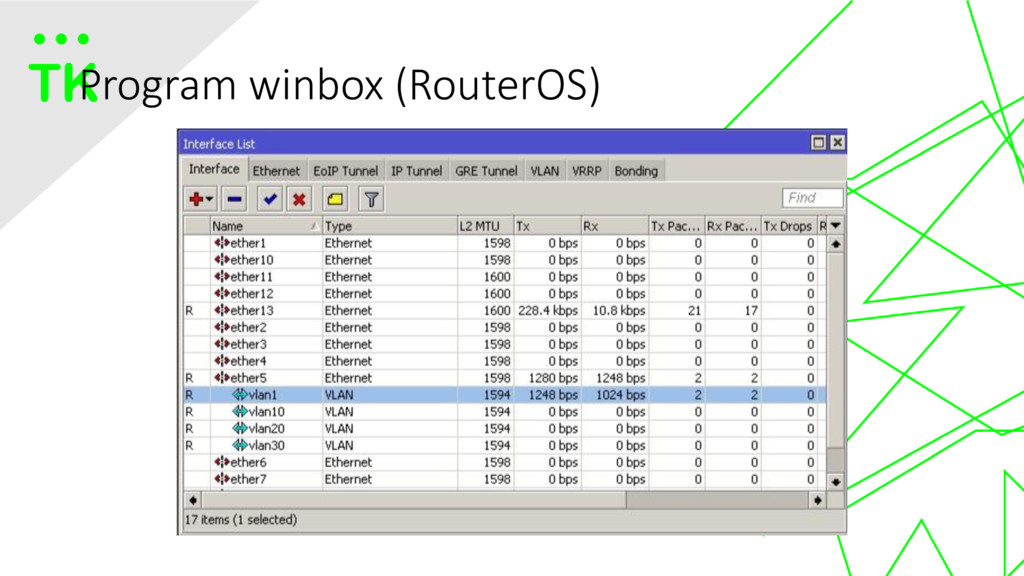Switch to the EoIP Tunnel tab
Image resolution: width=1024 pixels, height=576 pixels.
(x=345, y=171)
